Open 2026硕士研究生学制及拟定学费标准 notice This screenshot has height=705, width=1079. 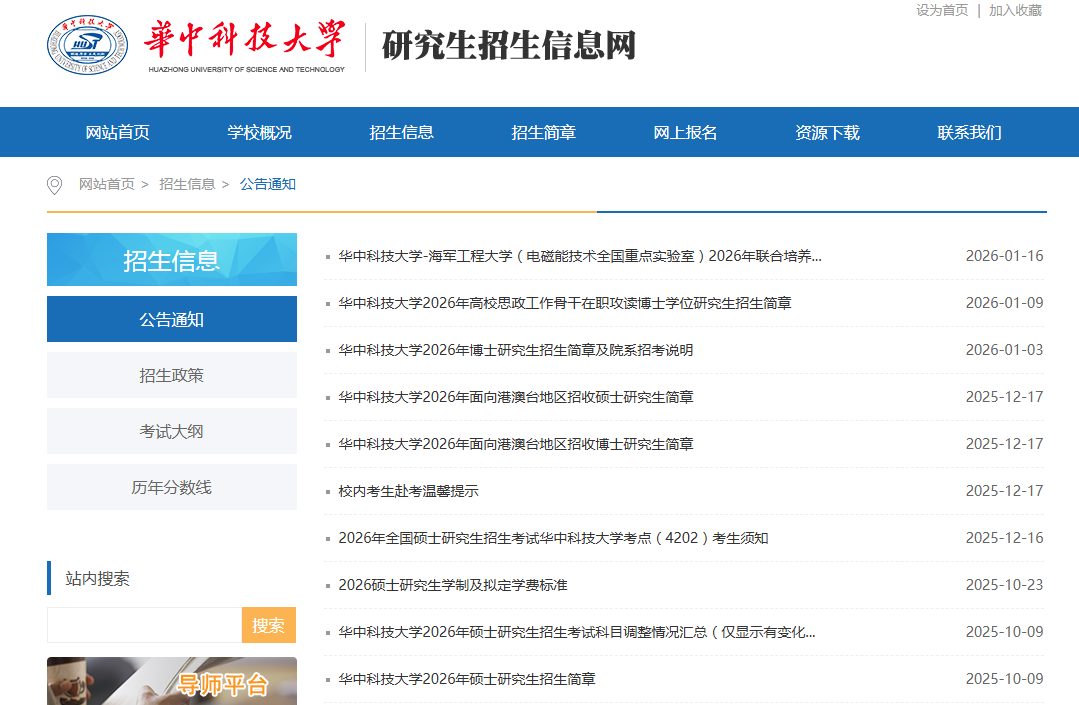pyautogui.click(x=453, y=585)
